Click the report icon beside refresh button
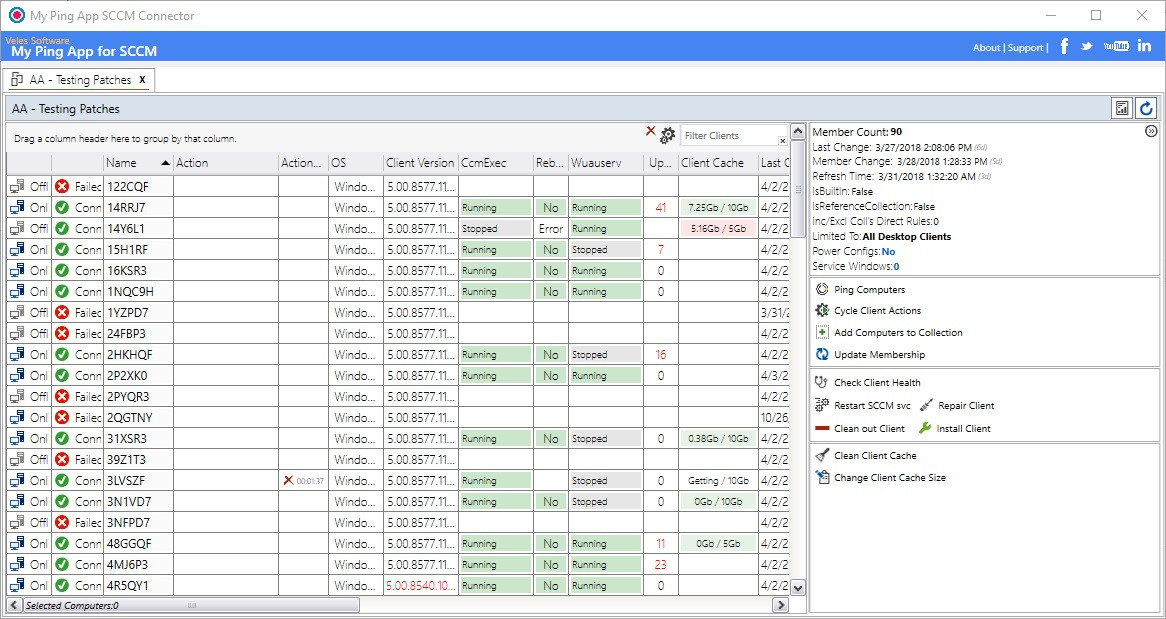Screen dimensions: 1166x619 tap(1122, 109)
